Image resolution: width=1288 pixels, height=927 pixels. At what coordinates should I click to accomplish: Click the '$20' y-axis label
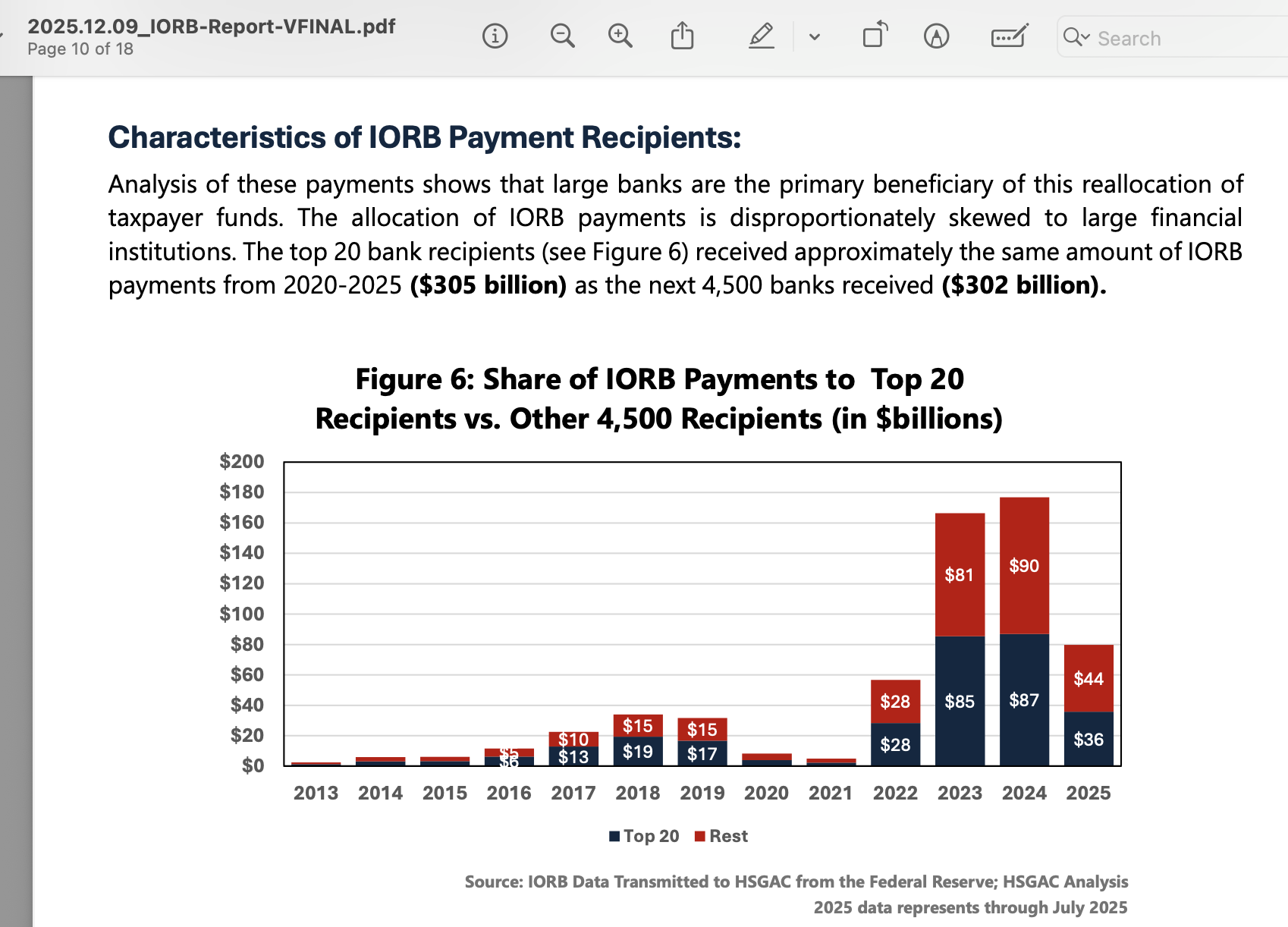[x=247, y=735]
